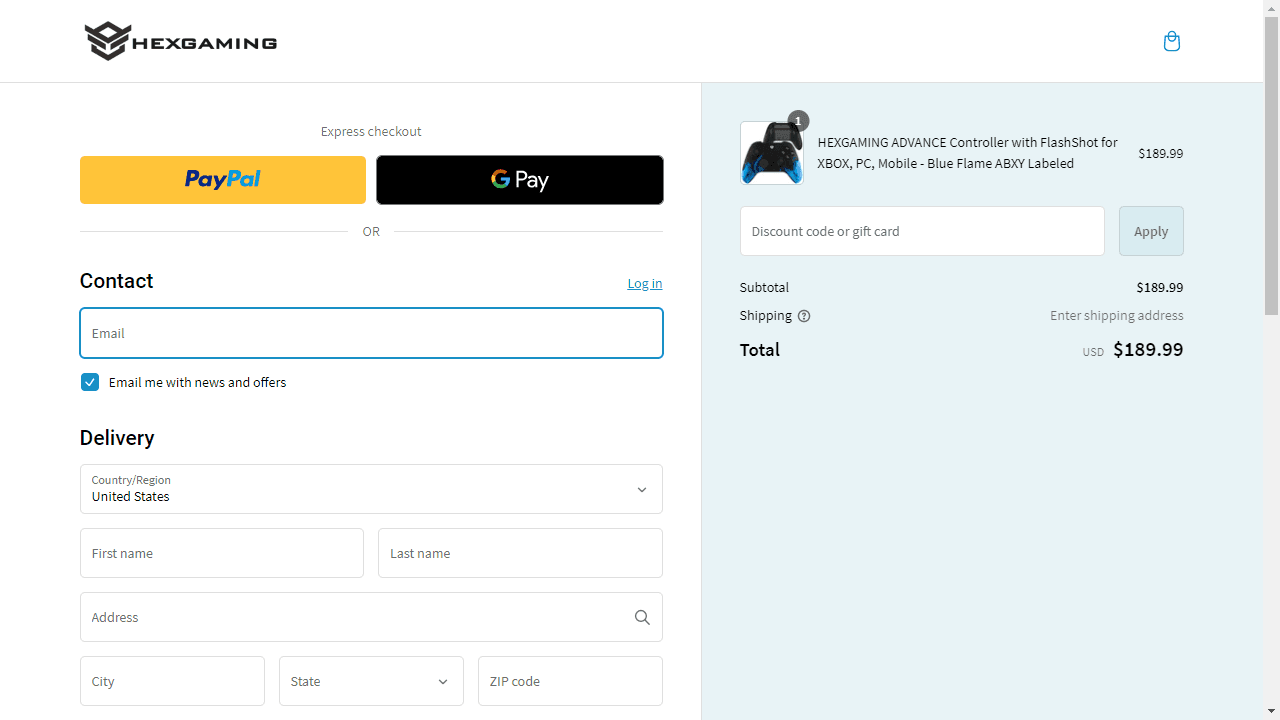
Task: Select the City input field
Action: (x=172, y=681)
